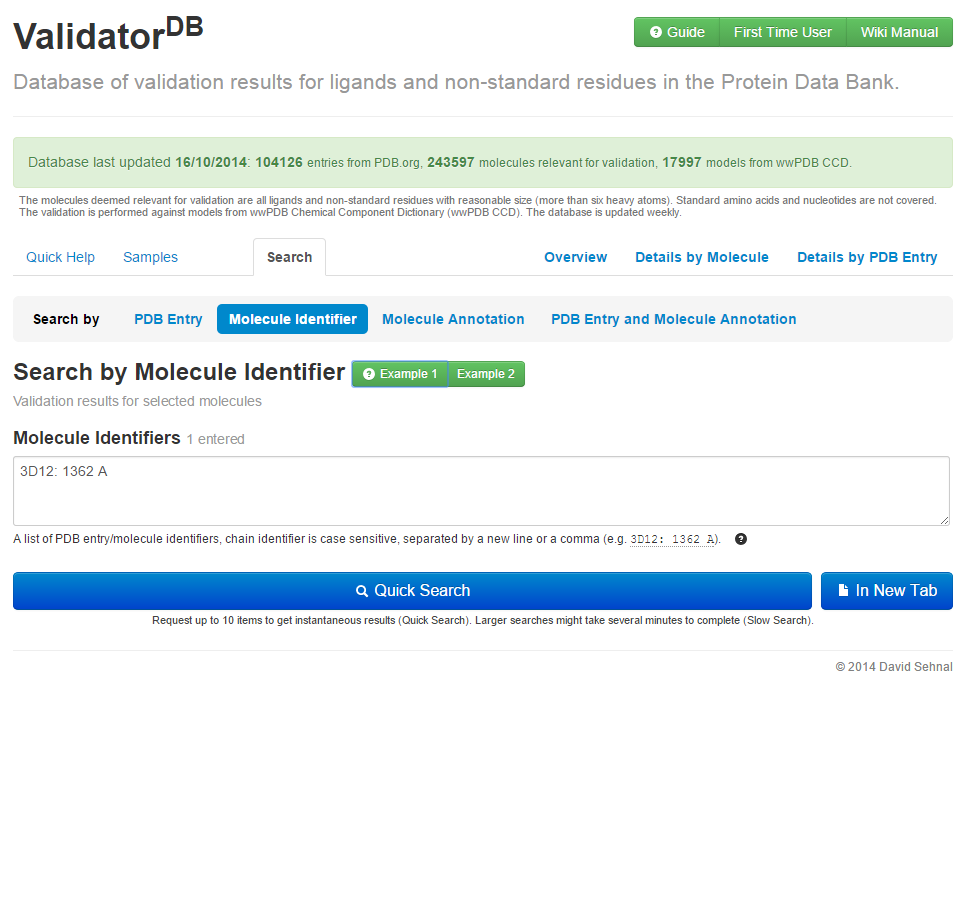
Task: Click the 'Search by Molecule Identifier' heading
Action: click(x=179, y=372)
